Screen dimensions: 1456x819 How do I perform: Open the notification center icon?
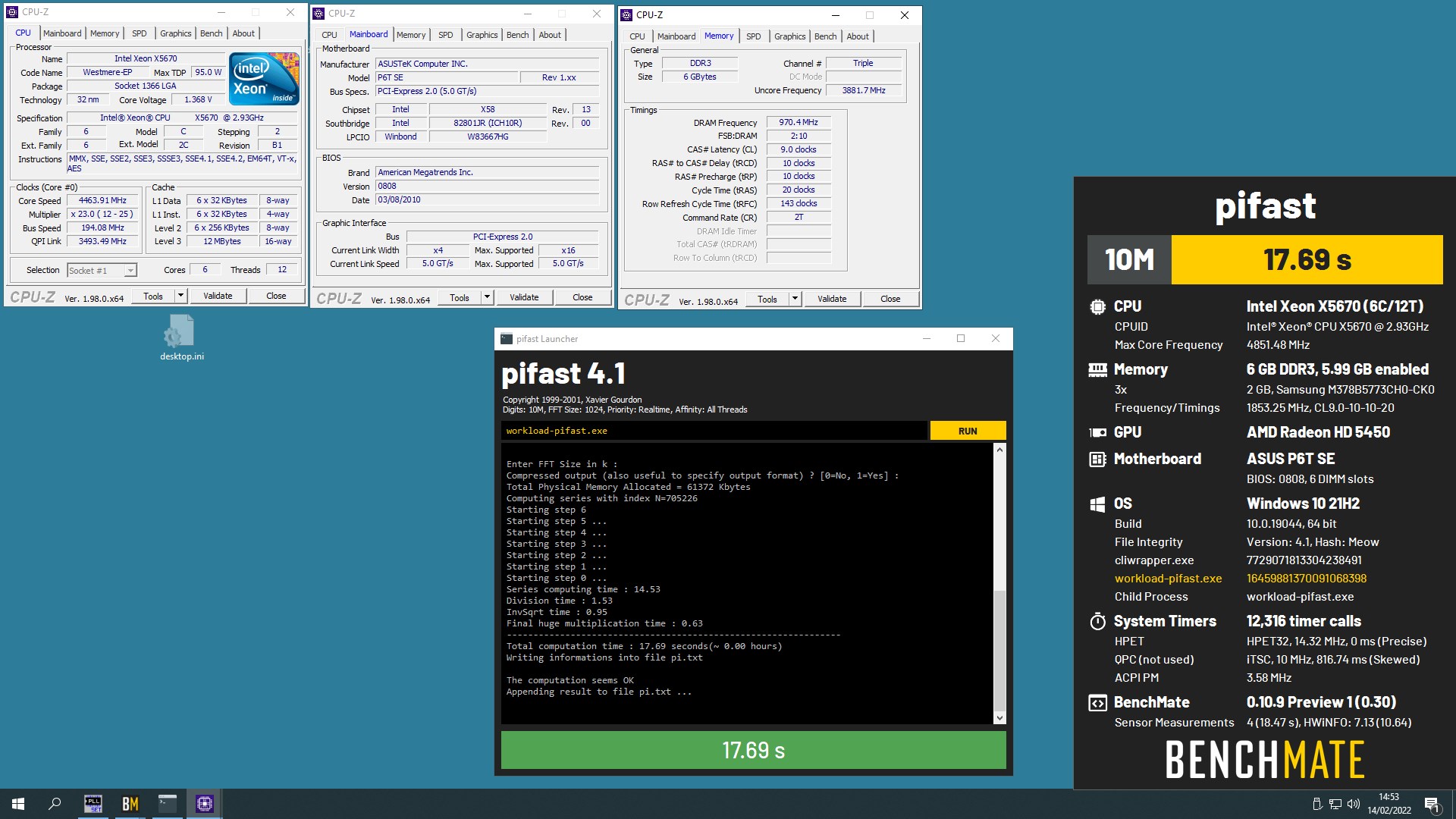tap(1432, 804)
